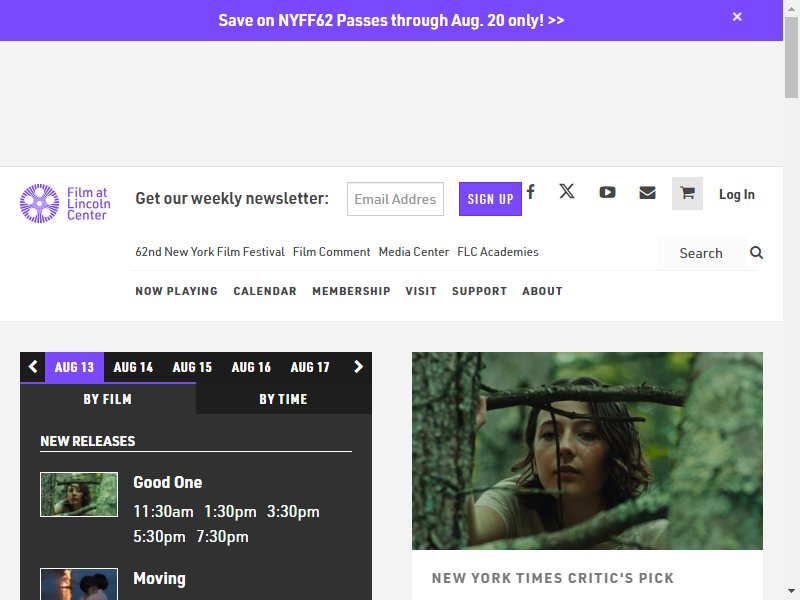Screen dimensions: 800x600
Task: Click the Log In link
Action: tap(737, 194)
